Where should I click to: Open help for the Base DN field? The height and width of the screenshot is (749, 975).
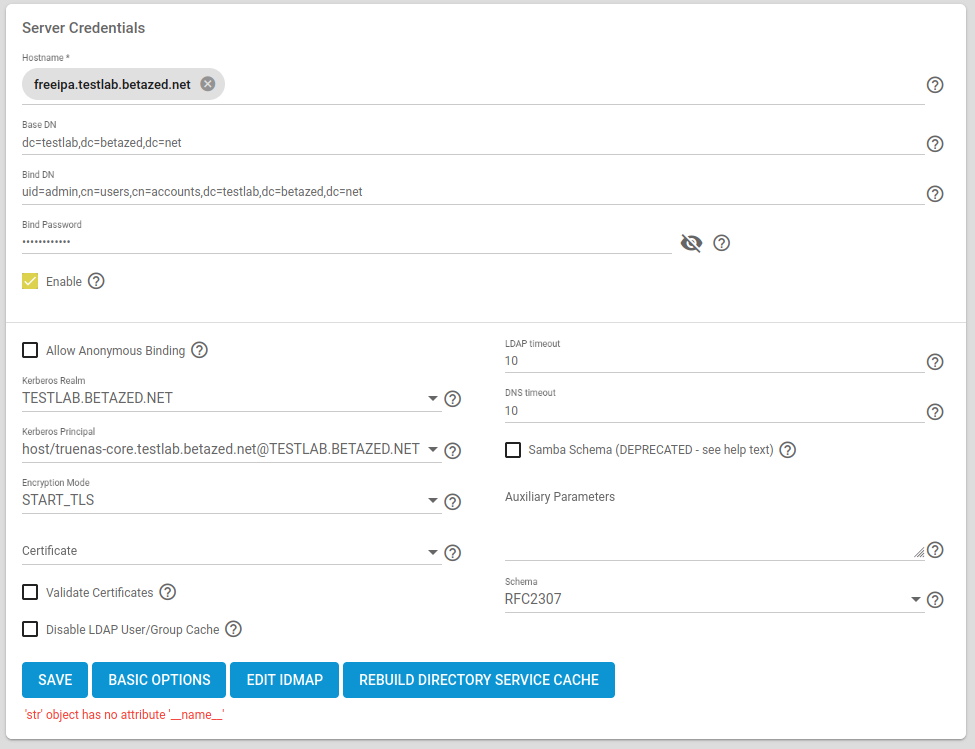pos(935,144)
